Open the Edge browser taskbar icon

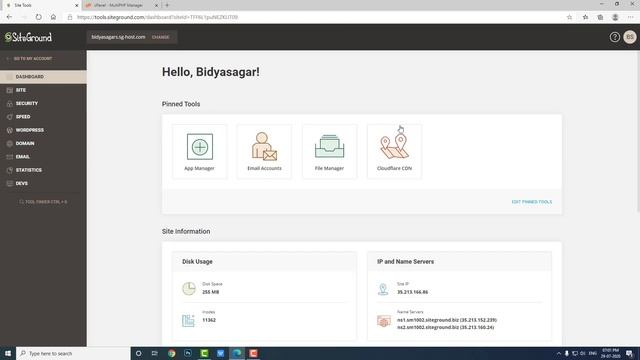coord(237,353)
